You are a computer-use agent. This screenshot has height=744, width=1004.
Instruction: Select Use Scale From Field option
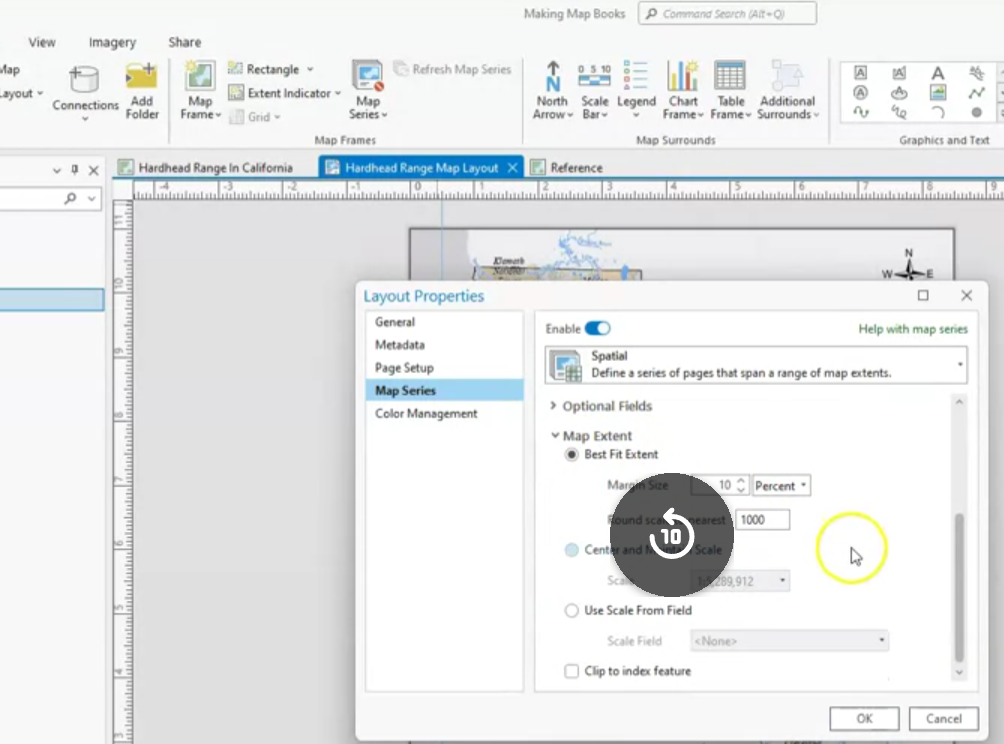[x=571, y=610]
